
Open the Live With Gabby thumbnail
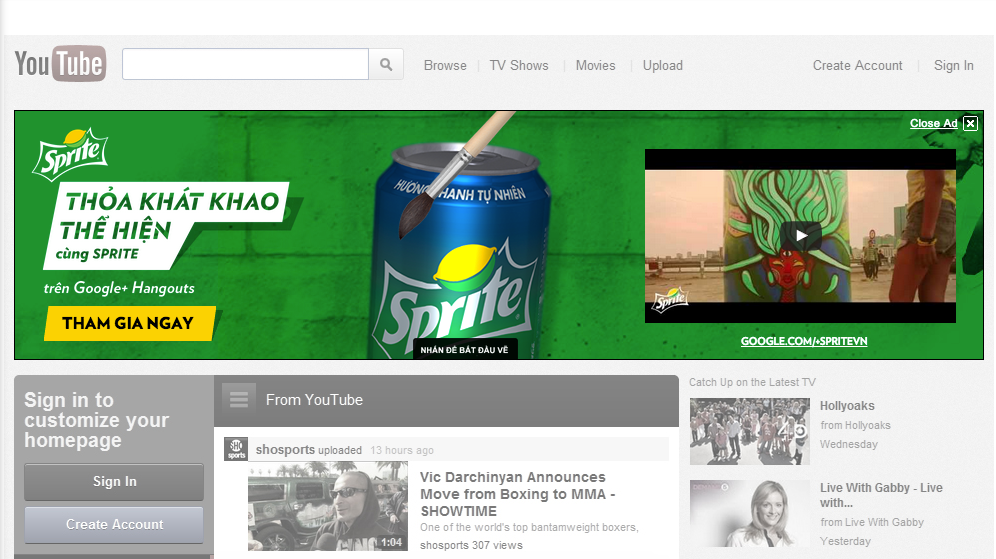pos(750,513)
